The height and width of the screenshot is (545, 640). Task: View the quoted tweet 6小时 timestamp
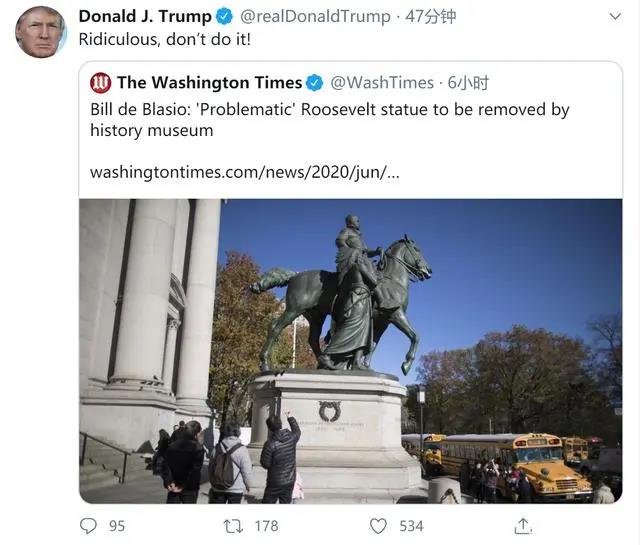[468, 83]
